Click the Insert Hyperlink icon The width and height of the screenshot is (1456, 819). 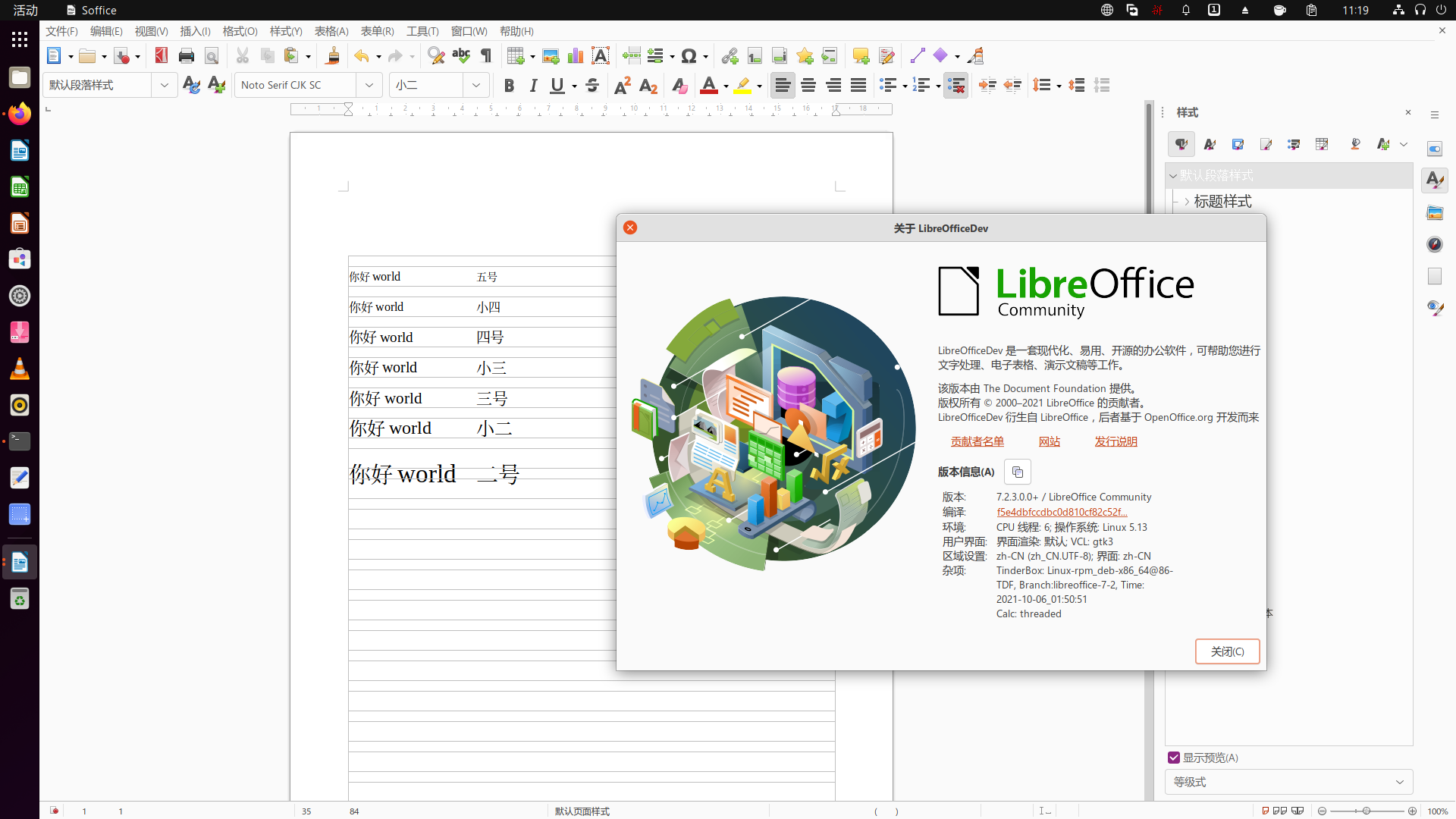tap(730, 56)
